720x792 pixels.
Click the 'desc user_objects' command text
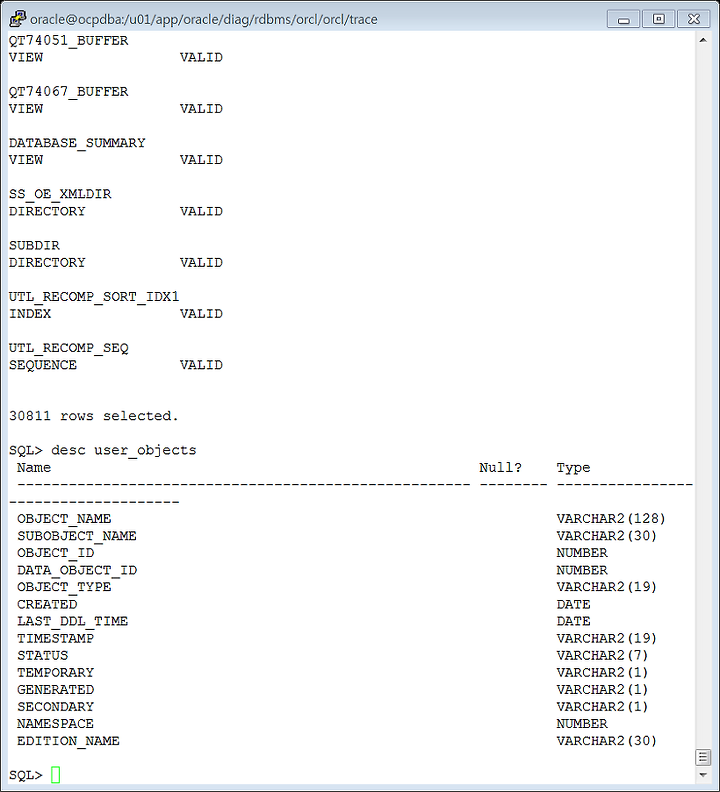click(x=124, y=450)
